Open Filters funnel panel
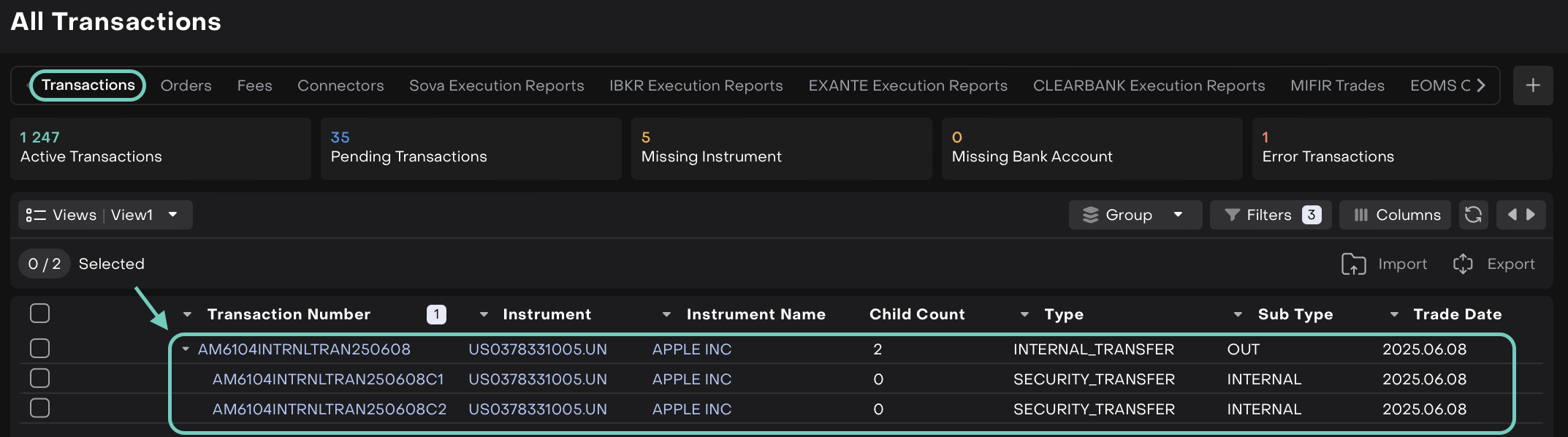Screen dimensions: 1568x437 pyautogui.click(x=1270, y=215)
